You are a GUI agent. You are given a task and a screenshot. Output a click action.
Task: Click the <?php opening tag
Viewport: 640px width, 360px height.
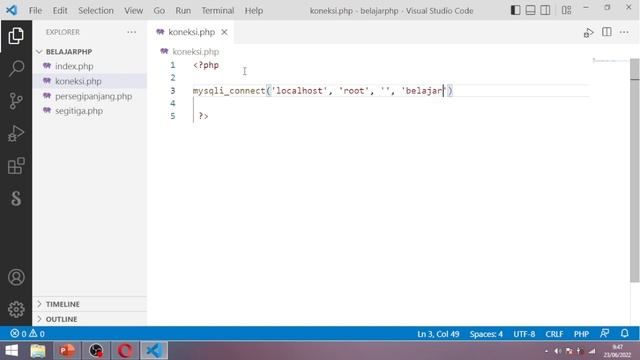click(206, 65)
